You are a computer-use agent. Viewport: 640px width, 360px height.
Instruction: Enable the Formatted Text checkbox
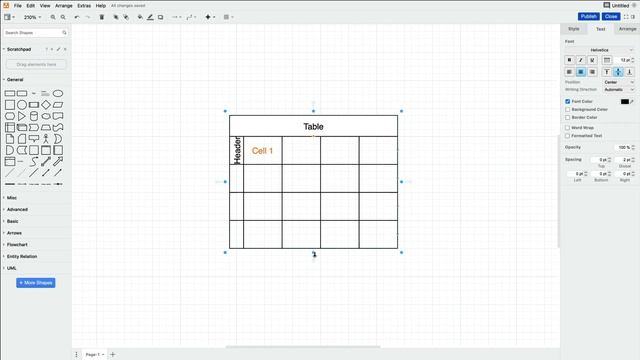click(568, 136)
